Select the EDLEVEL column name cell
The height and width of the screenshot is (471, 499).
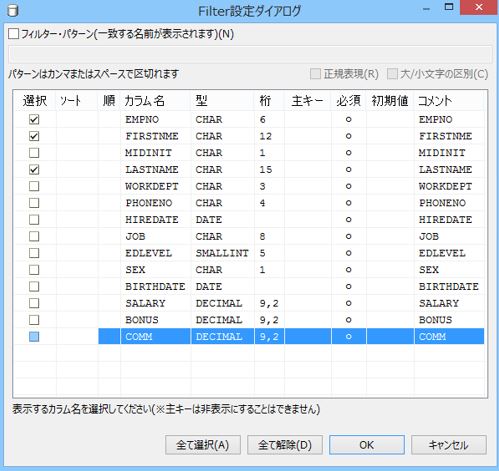click(156, 253)
